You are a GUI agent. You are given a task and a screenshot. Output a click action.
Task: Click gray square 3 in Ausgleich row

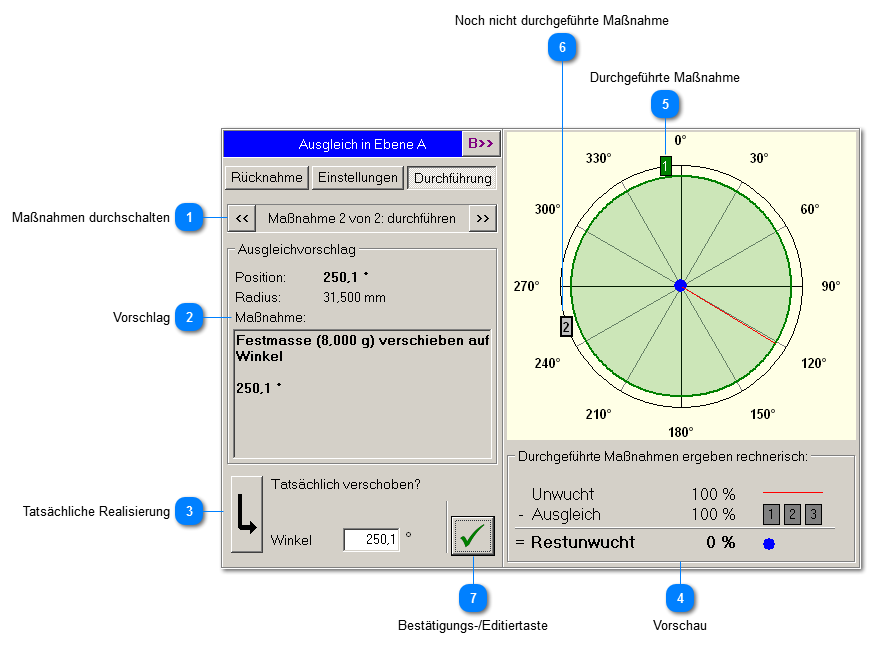click(x=813, y=515)
